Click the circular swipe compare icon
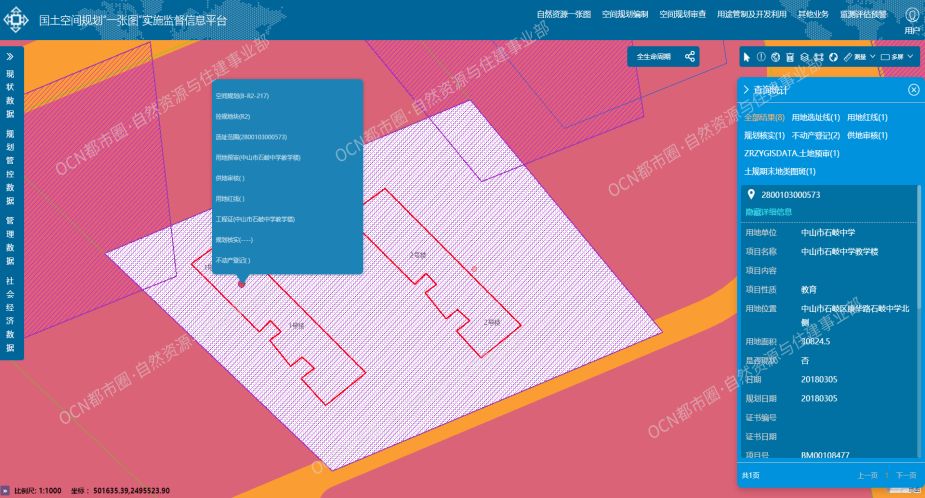 pos(833,57)
